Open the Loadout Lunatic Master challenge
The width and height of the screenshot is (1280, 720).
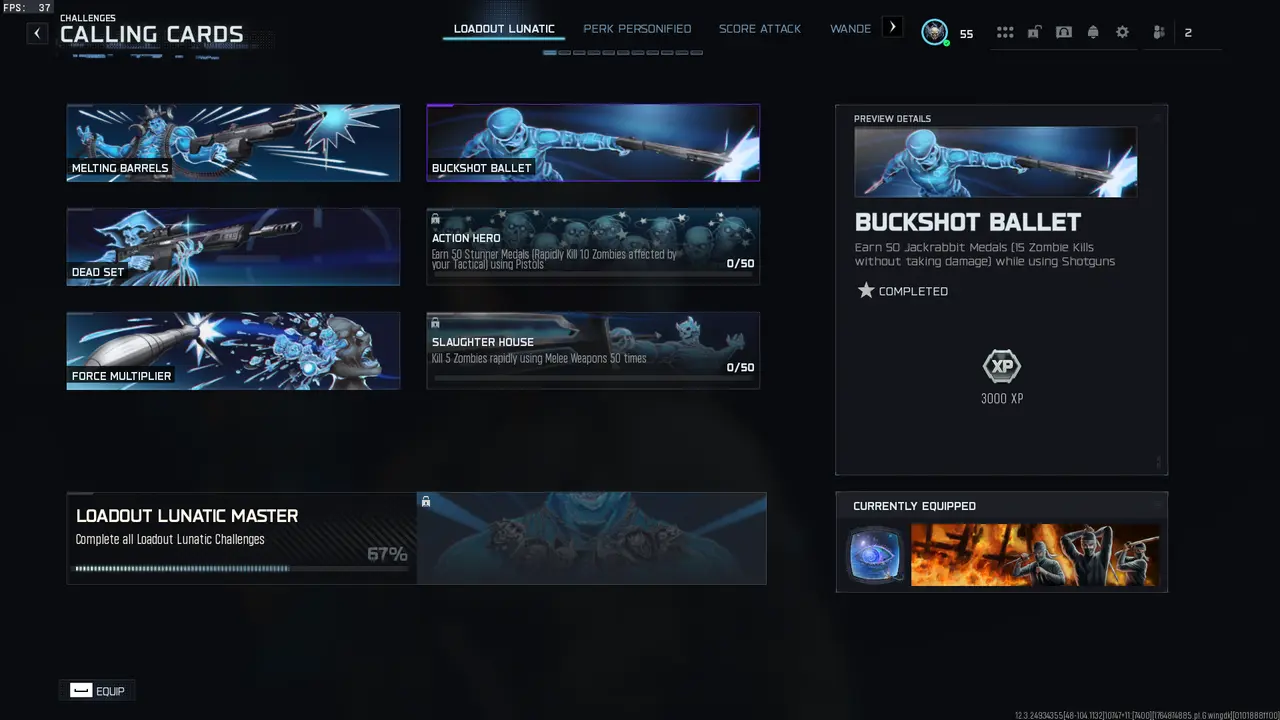[416, 538]
